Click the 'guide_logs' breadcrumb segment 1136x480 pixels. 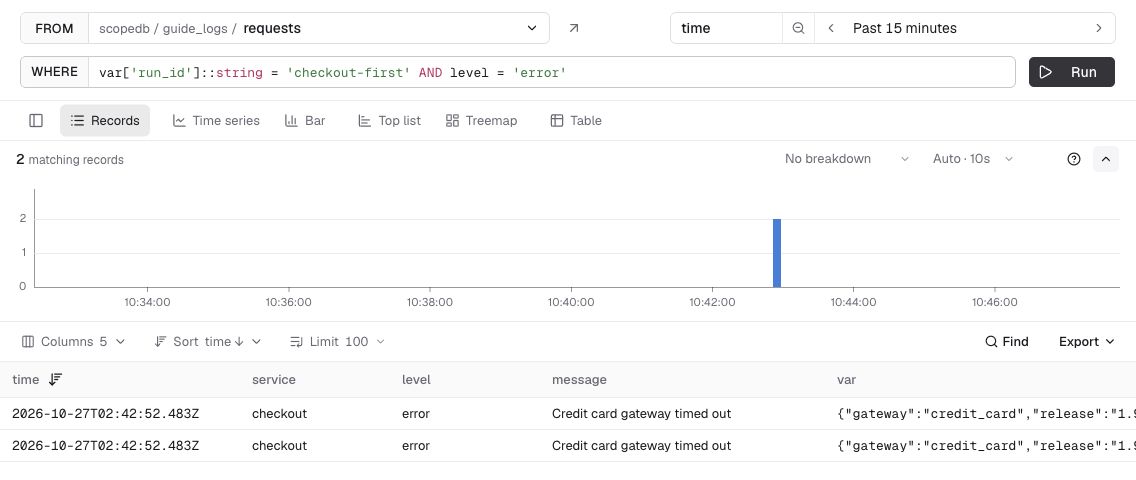tap(194, 29)
